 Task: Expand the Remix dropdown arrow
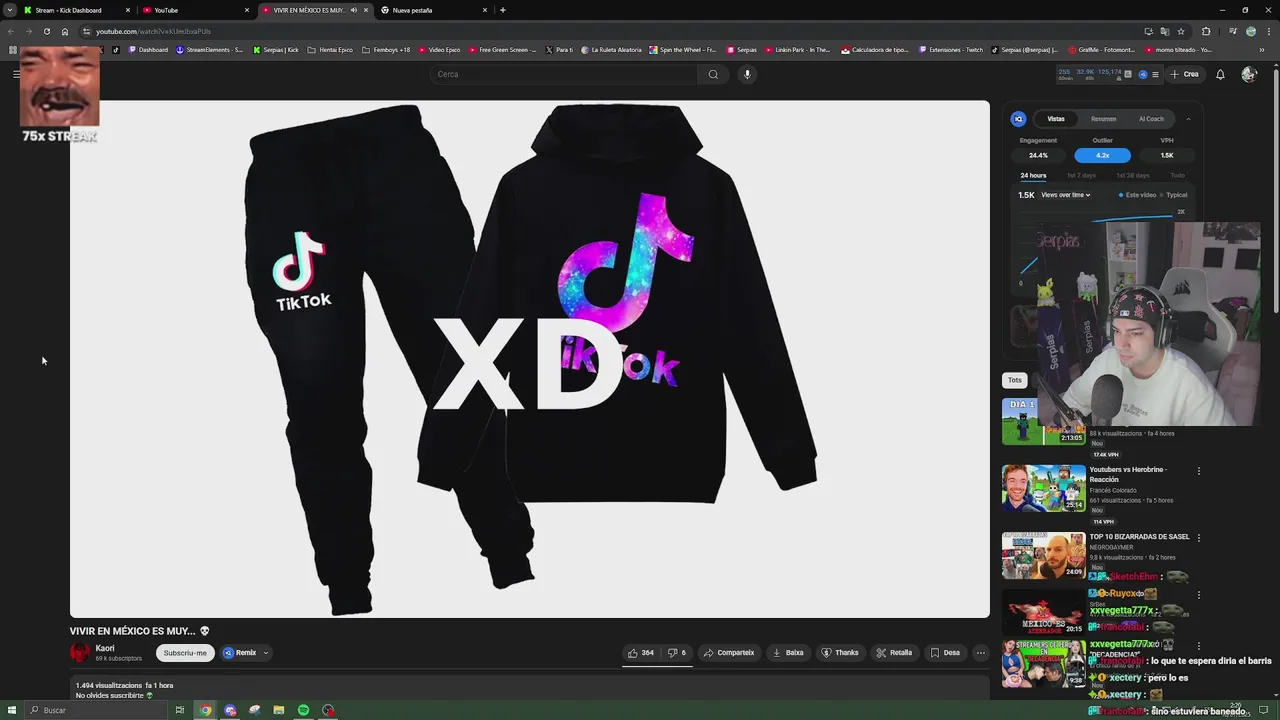pyautogui.click(x=266, y=653)
